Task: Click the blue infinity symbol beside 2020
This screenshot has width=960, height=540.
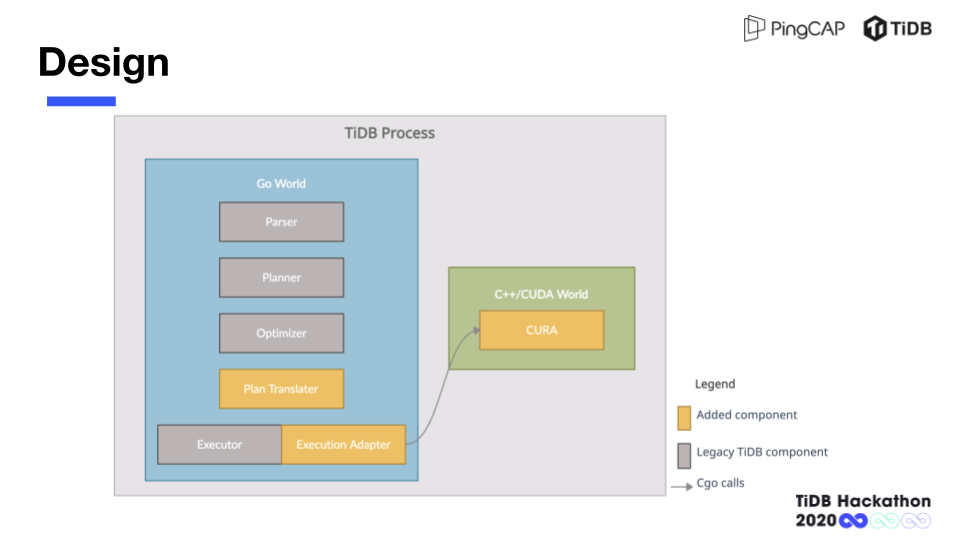Action: tap(853, 521)
